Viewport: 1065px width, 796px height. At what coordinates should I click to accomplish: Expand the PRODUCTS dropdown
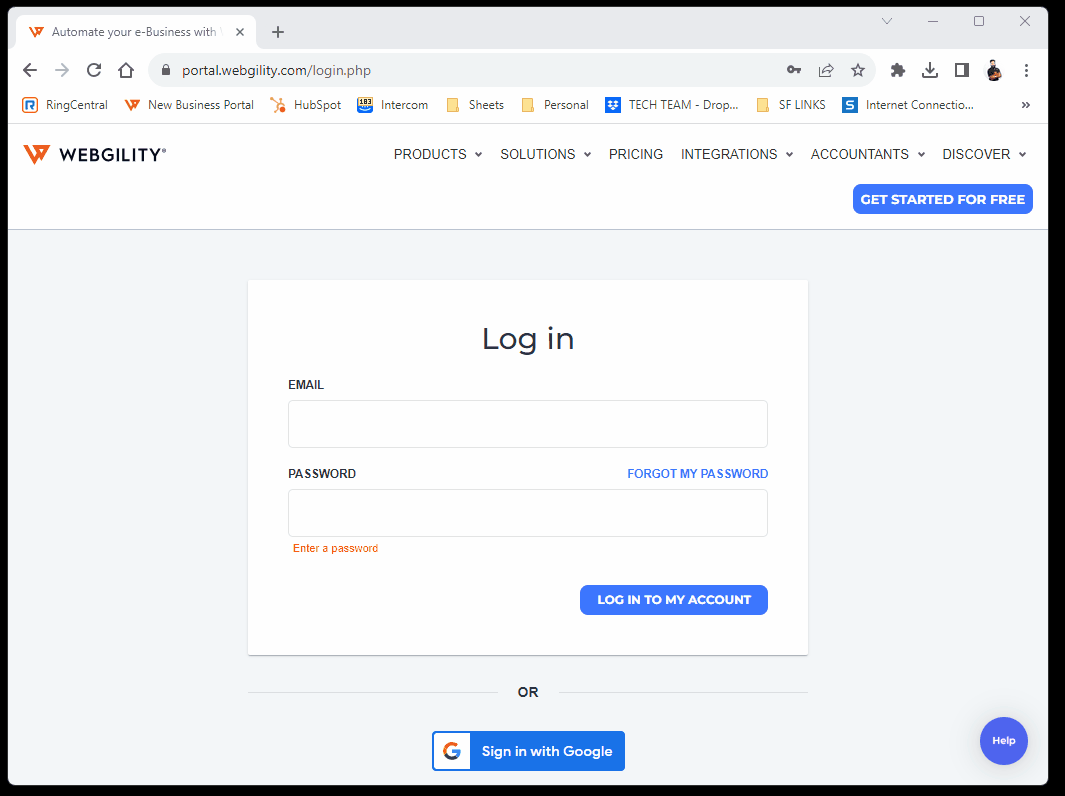click(x=437, y=154)
